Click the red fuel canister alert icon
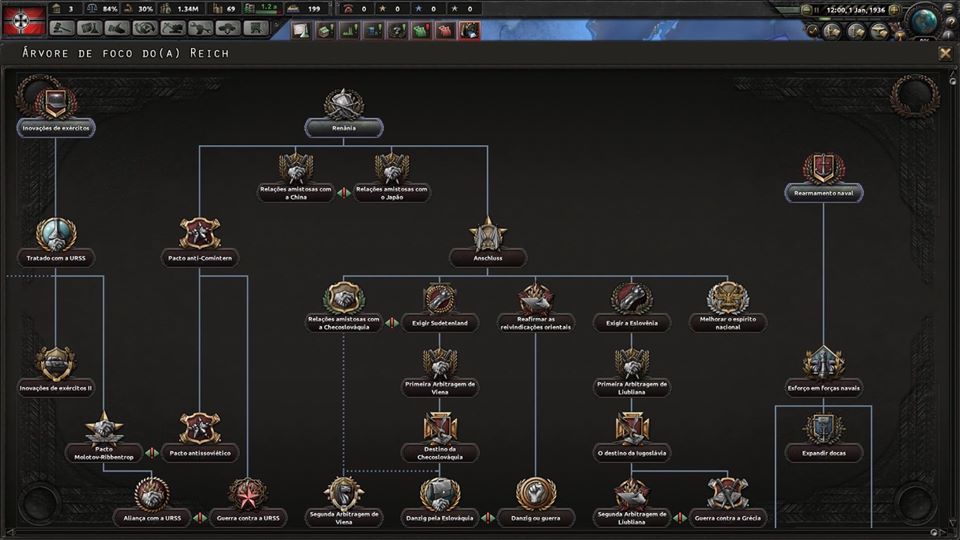 pos(445,29)
